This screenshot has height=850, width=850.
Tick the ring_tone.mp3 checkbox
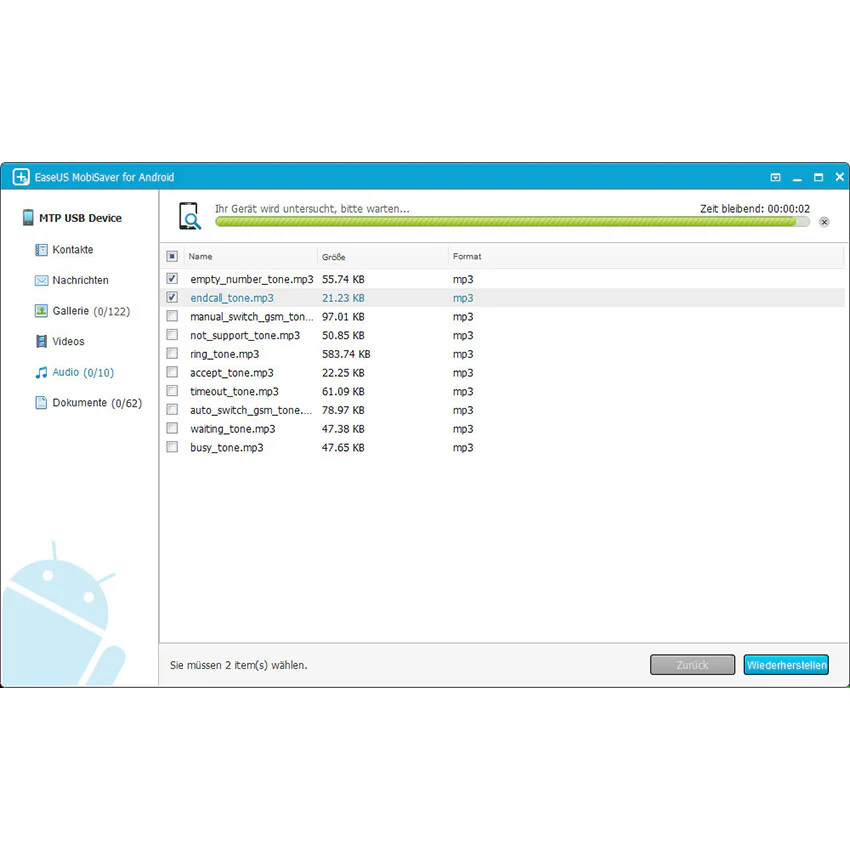[172, 353]
